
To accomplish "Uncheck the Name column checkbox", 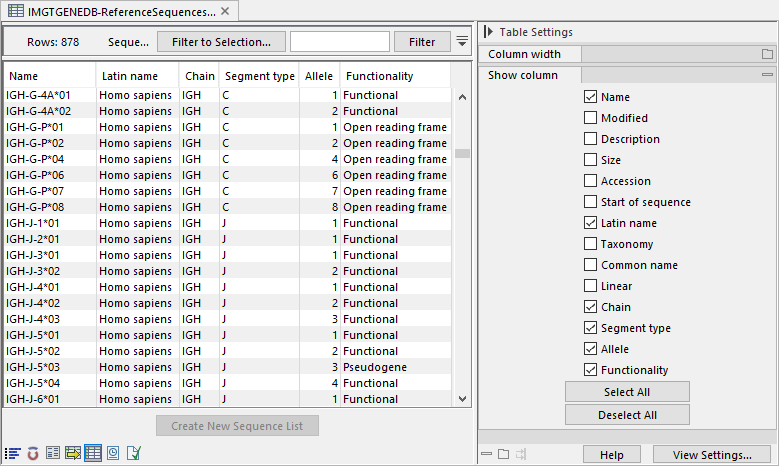I will [590, 97].
